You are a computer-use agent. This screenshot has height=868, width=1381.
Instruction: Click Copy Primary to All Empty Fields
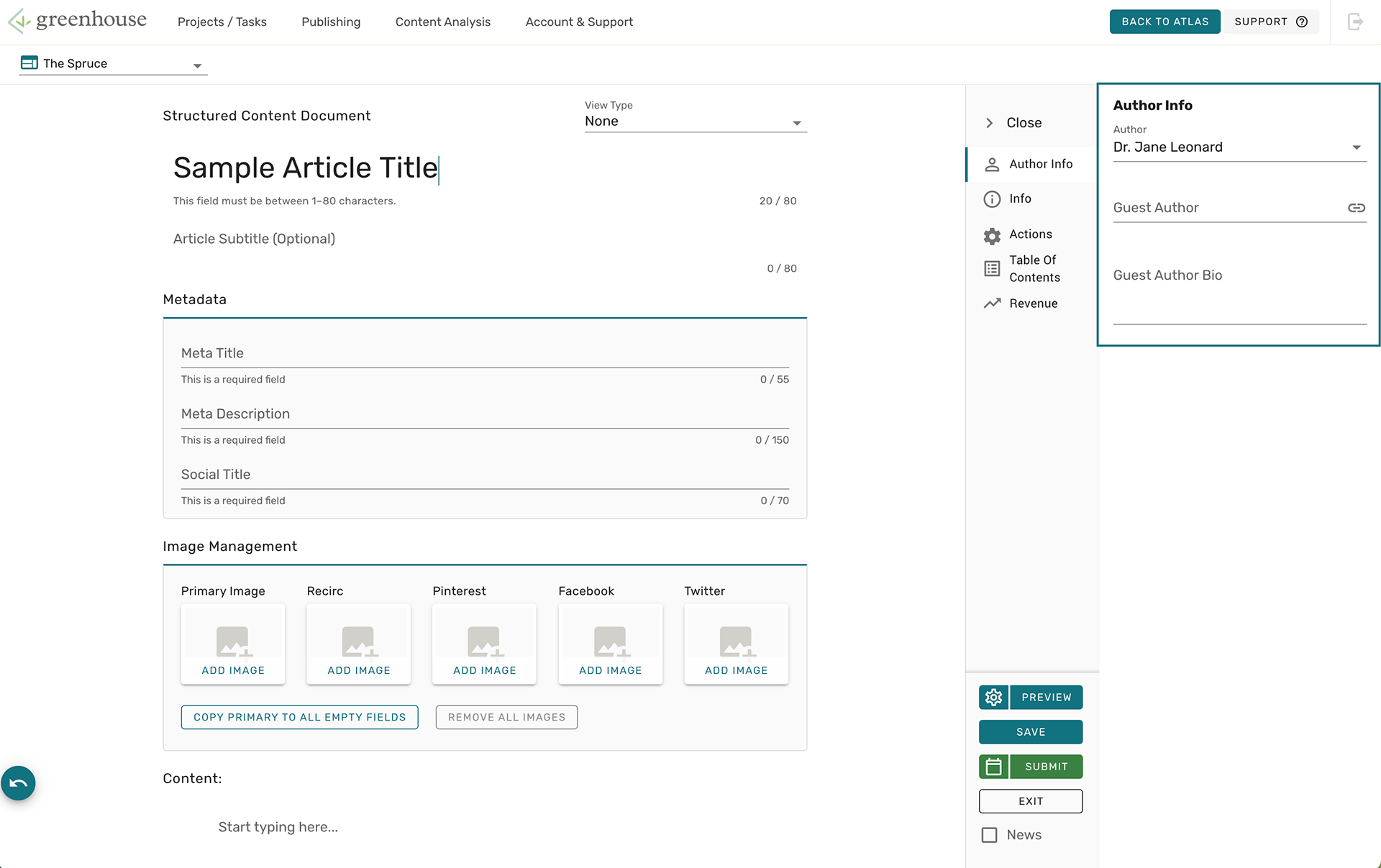tap(299, 717)
